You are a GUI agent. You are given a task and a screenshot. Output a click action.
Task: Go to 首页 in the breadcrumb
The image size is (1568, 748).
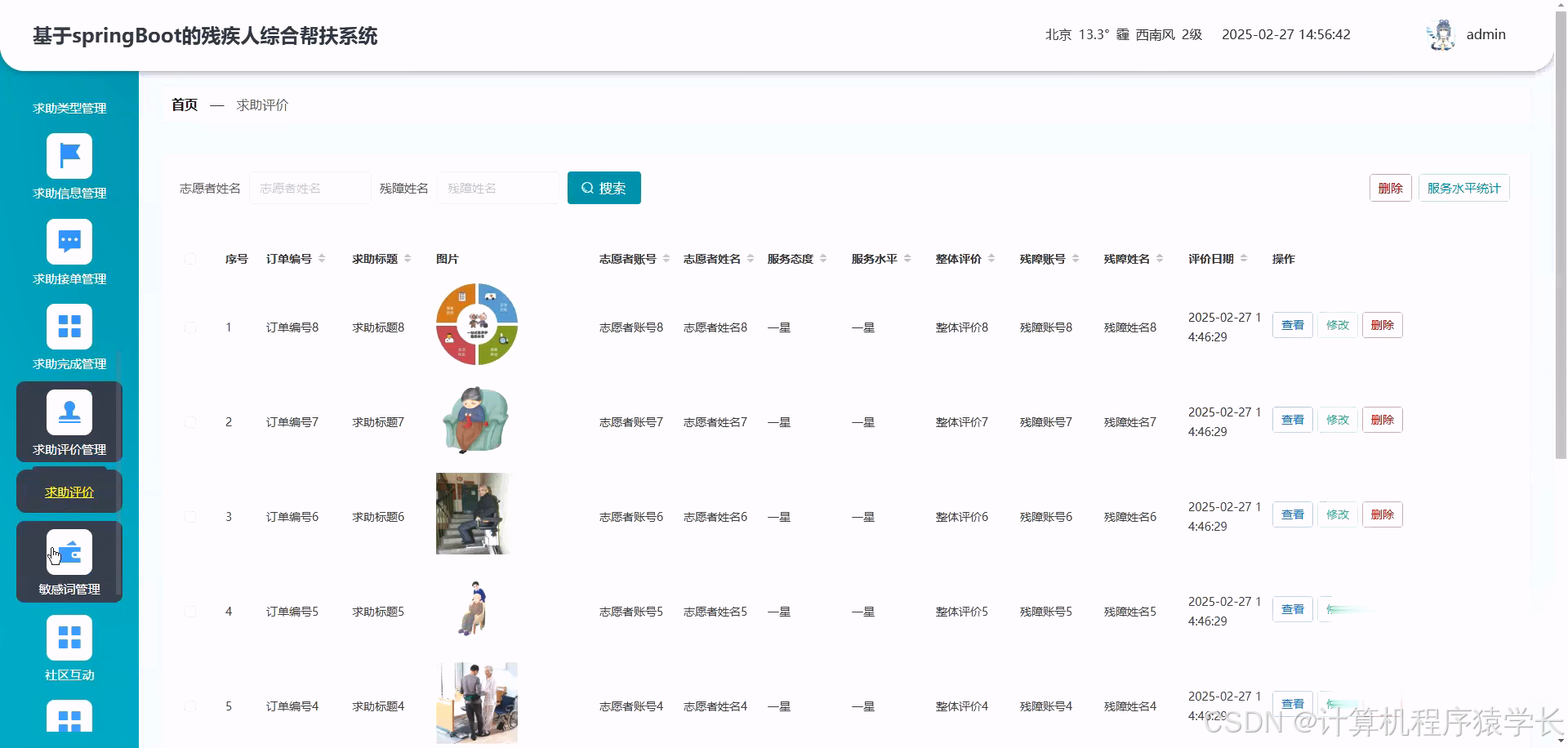pyautogui.click(x=184, y=105)
